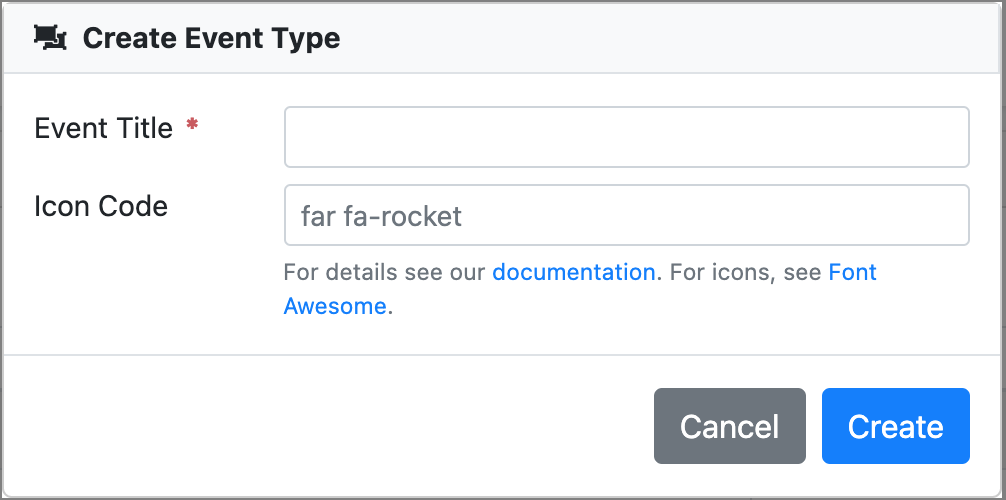The image size is (1006, 500).
Task: Click the Event Title label
Action: 103,128
